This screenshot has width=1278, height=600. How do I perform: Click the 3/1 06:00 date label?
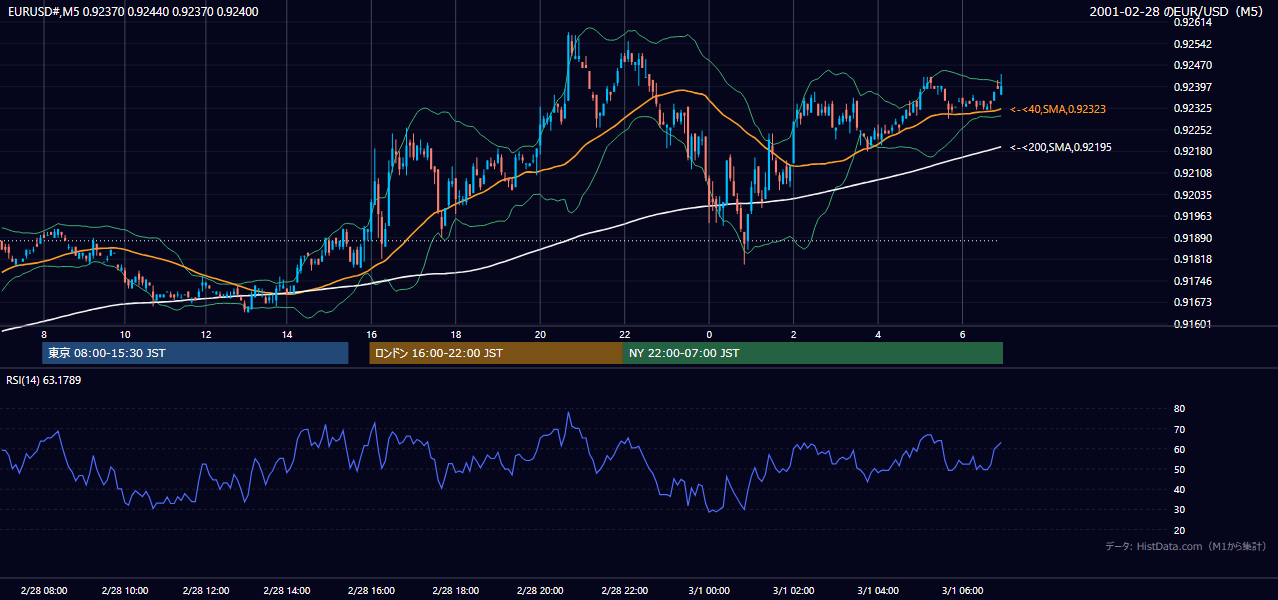pos(962,591)
